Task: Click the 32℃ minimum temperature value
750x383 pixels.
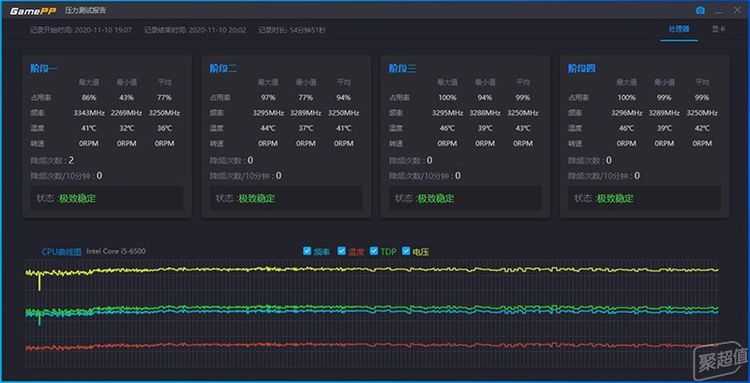Action: point(126,128)
